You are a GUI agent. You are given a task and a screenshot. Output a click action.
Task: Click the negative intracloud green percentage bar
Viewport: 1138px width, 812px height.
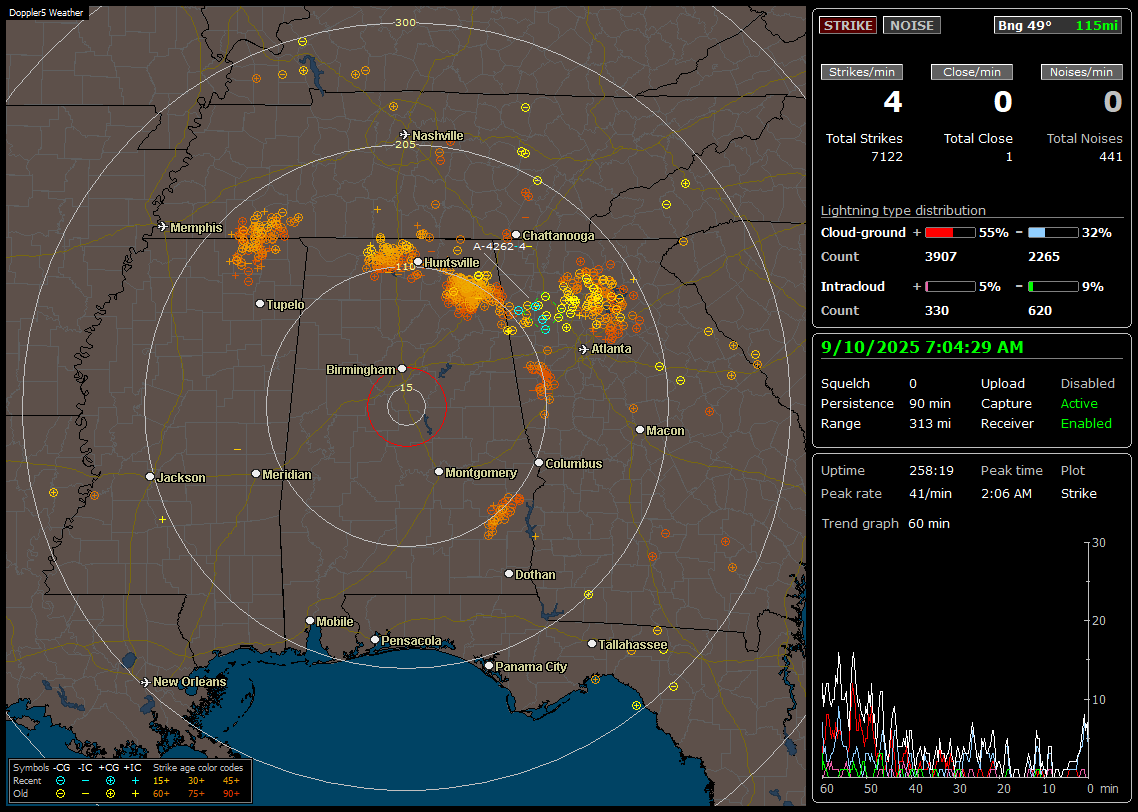1053,287
